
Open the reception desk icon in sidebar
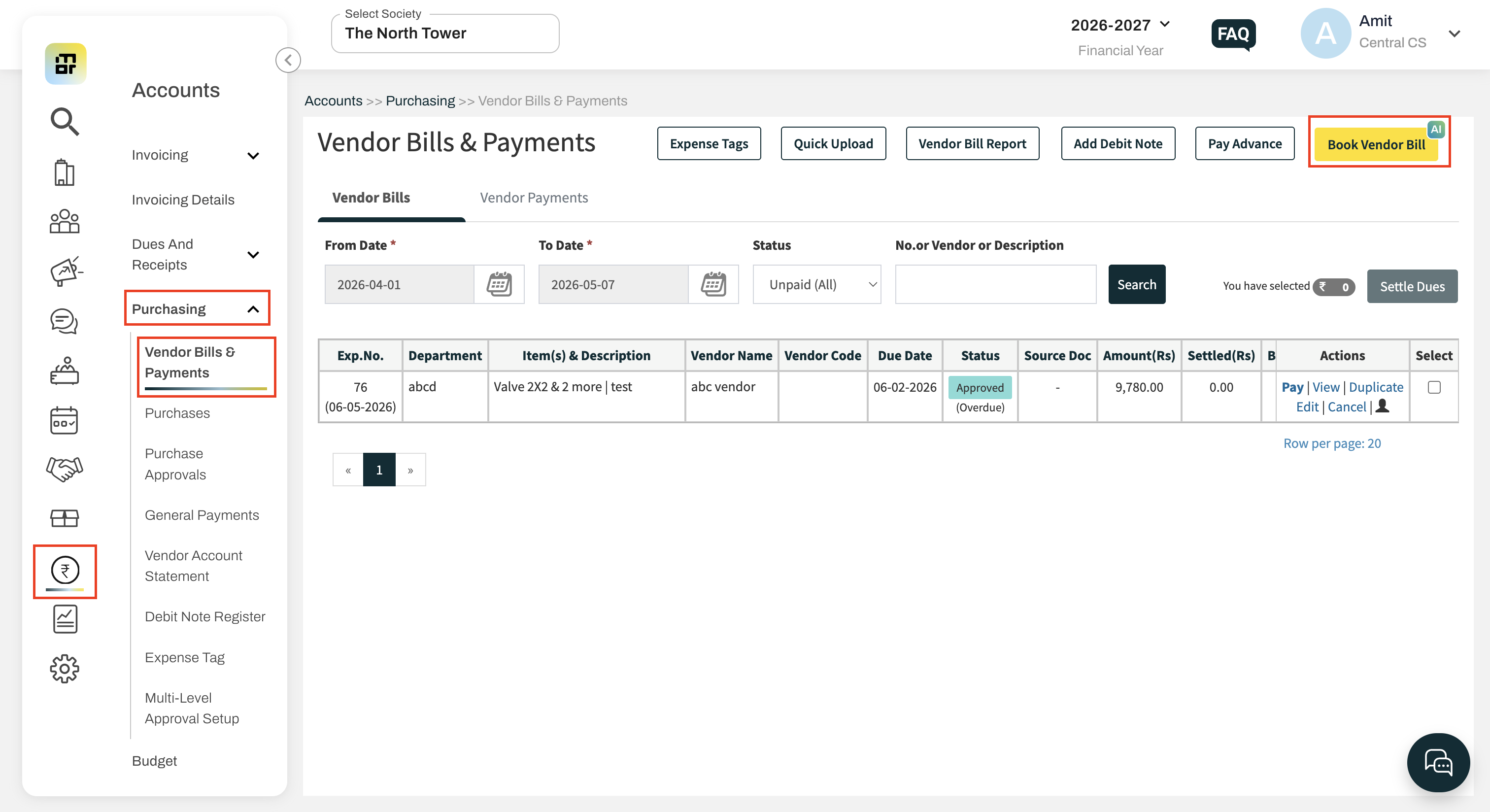coord(64,370)
